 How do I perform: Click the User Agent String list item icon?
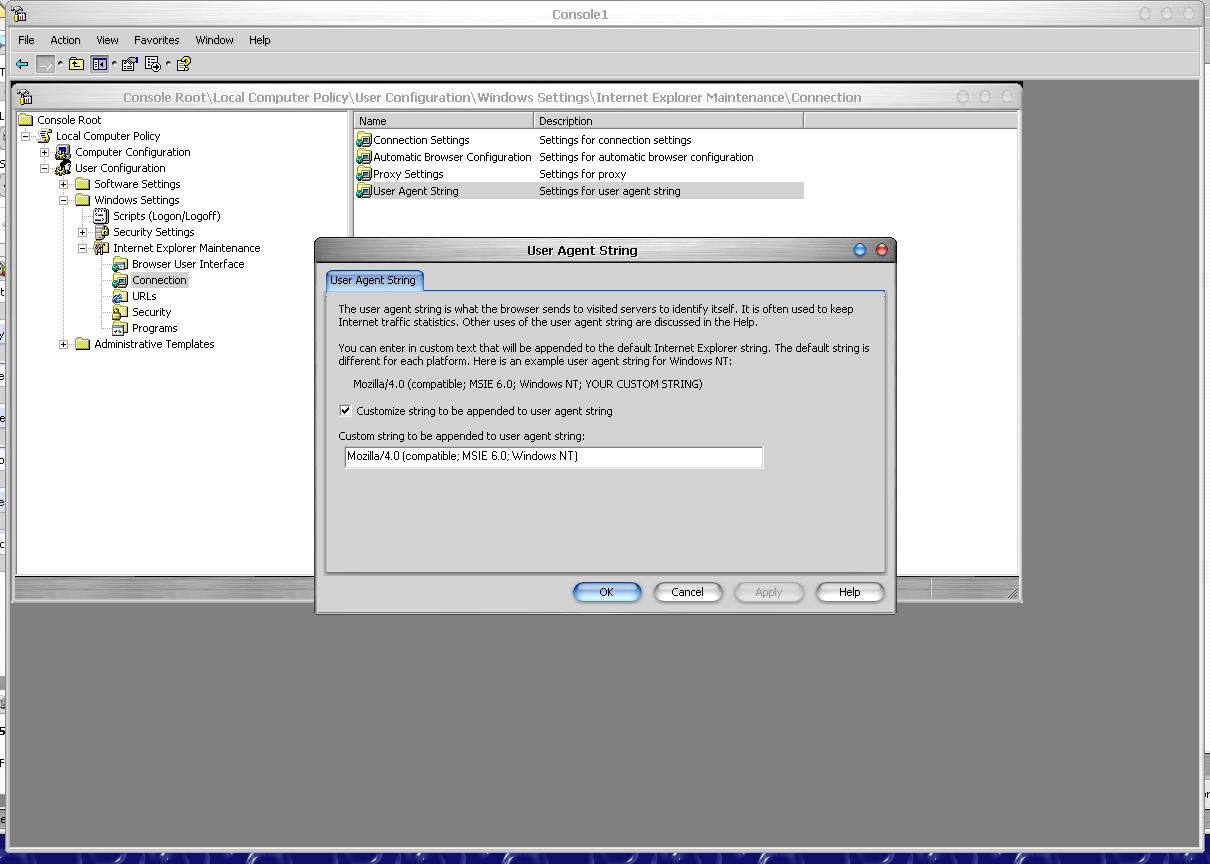click(364, 191)
